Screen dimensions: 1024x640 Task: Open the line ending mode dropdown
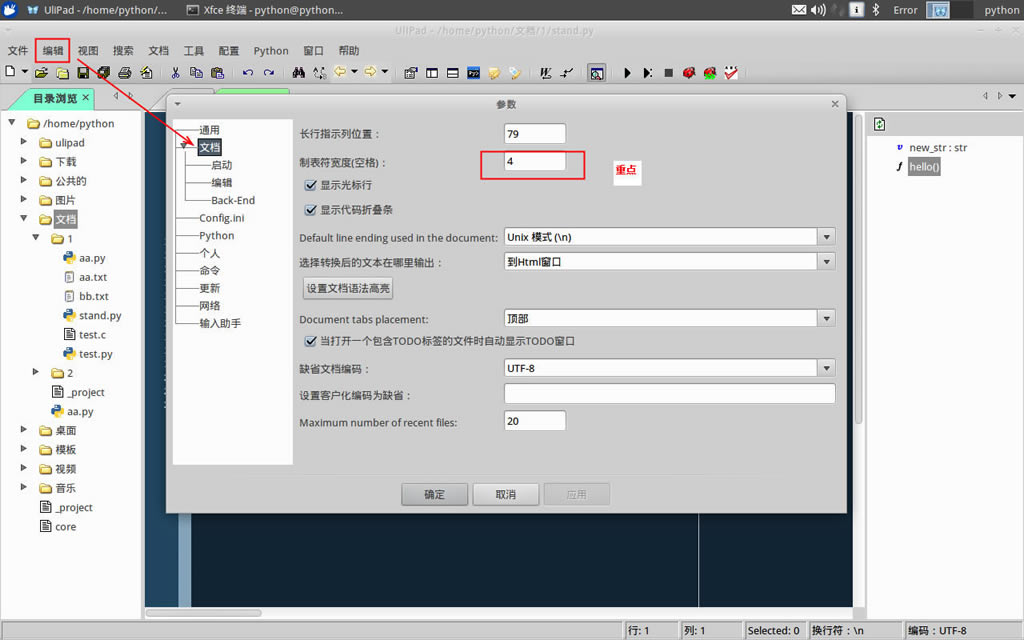click(x=826, y=237)
